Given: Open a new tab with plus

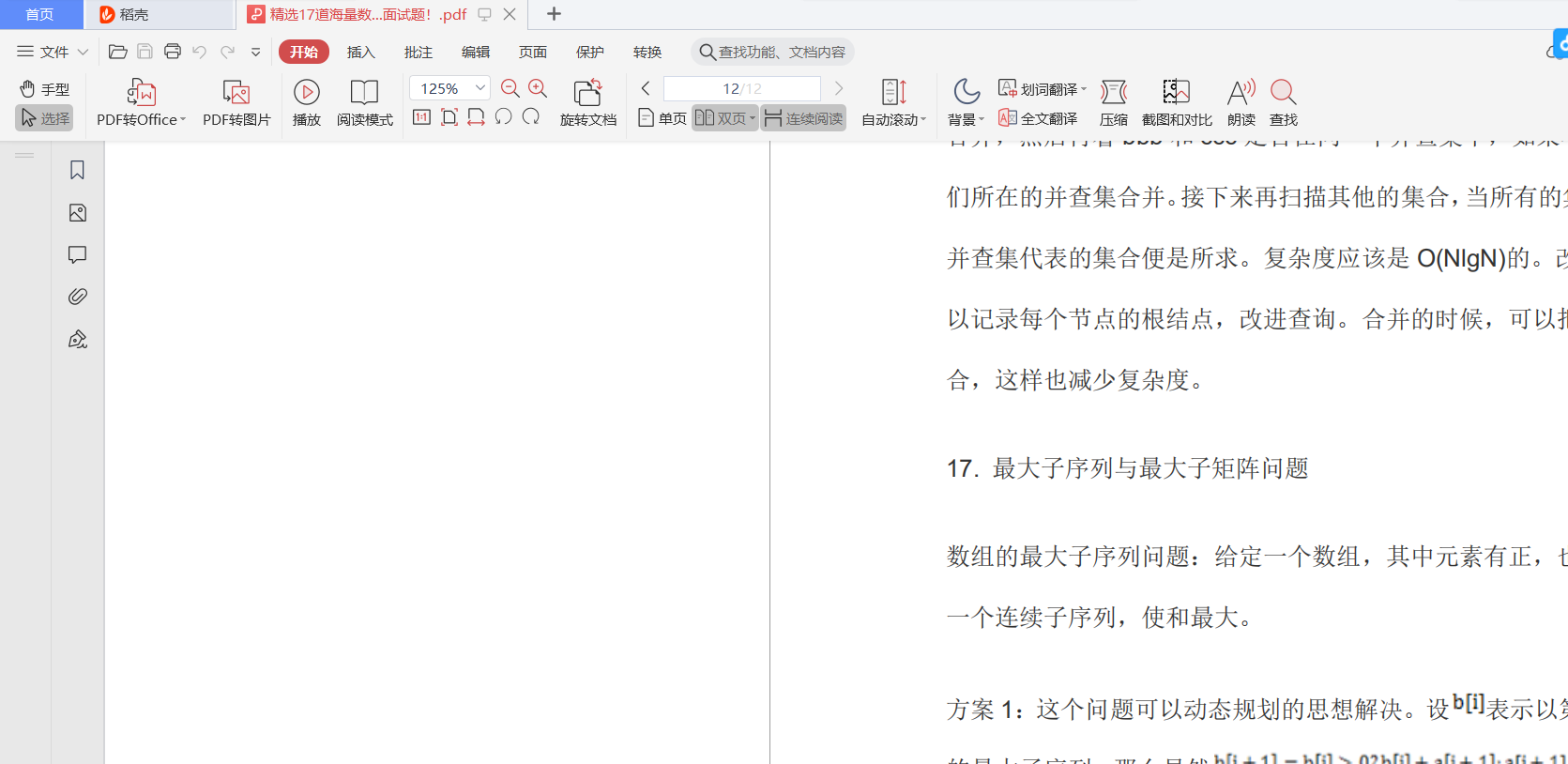Looking at the screenshot, I should [554, 14].
